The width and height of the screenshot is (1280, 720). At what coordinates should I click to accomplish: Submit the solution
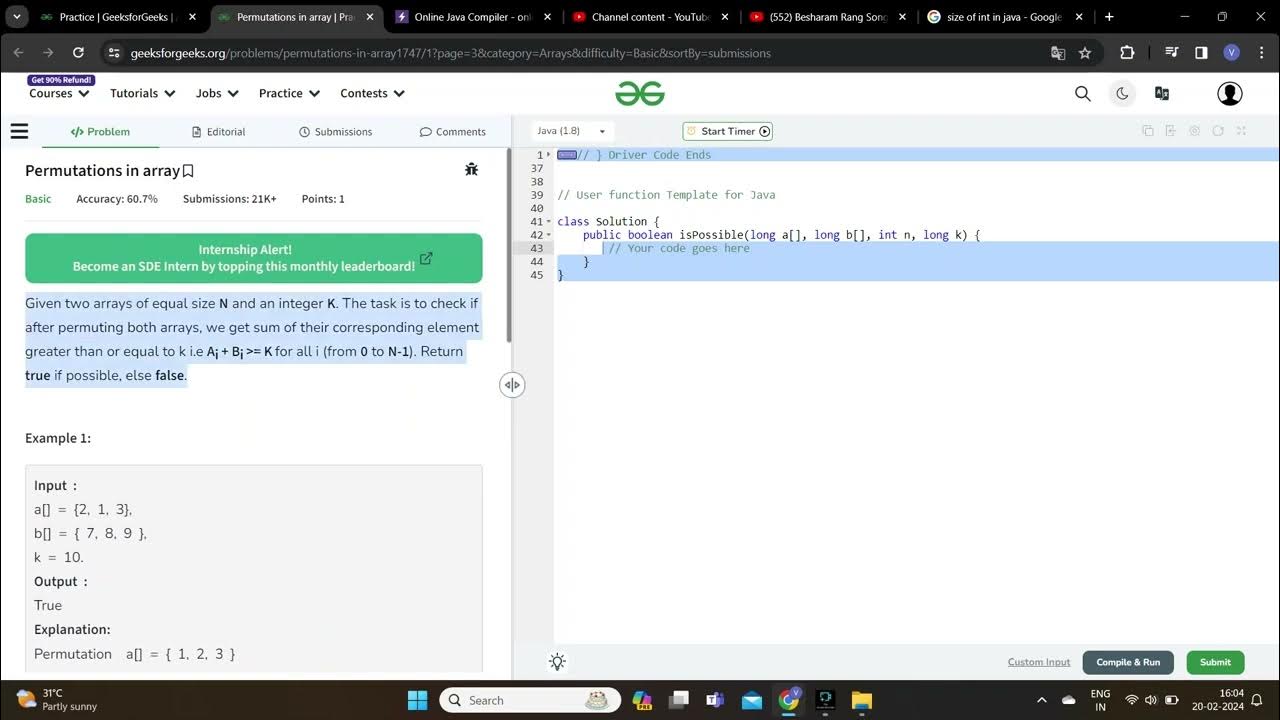[1215, 662]
